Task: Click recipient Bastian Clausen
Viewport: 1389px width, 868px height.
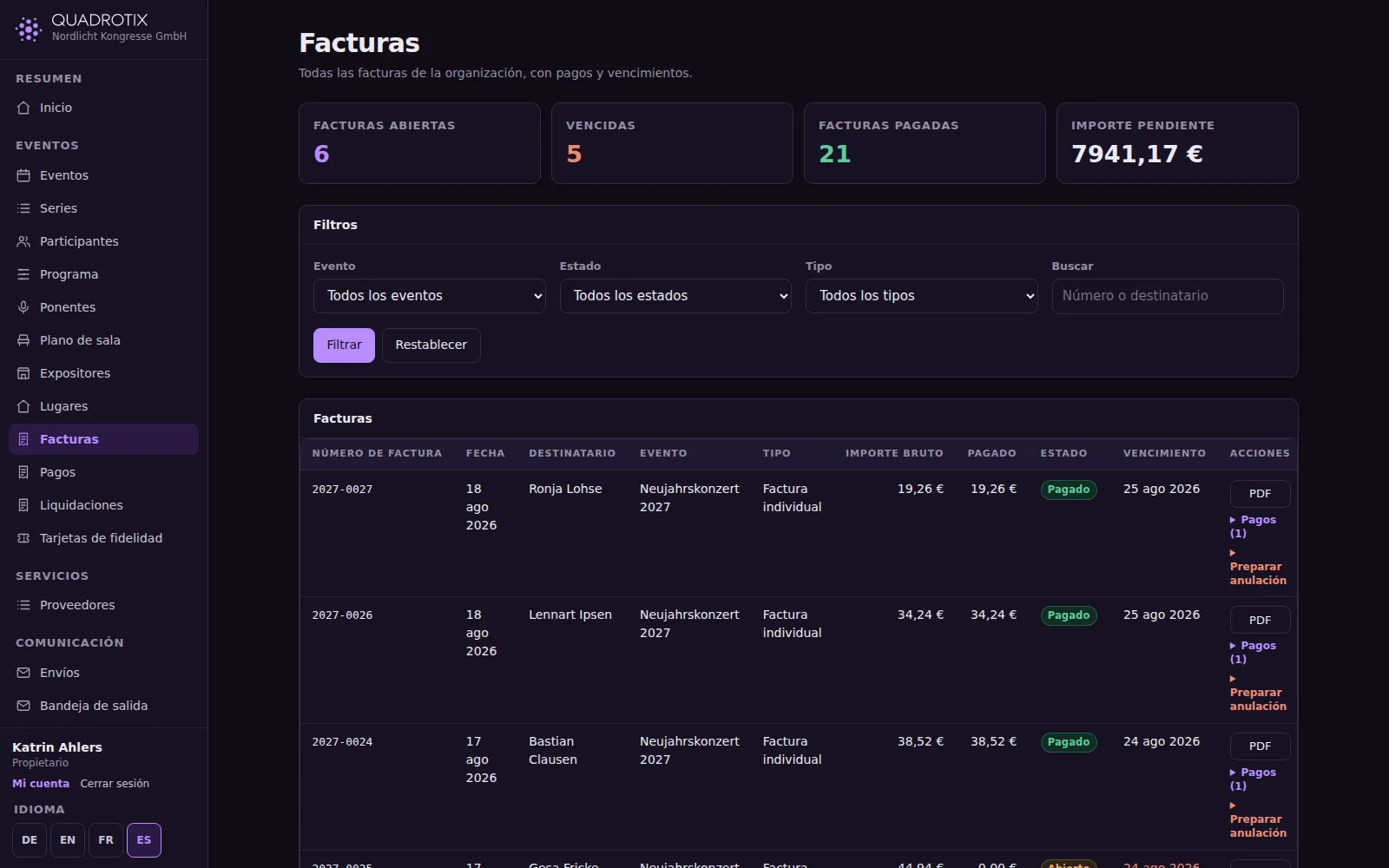Action: point(553,750)
